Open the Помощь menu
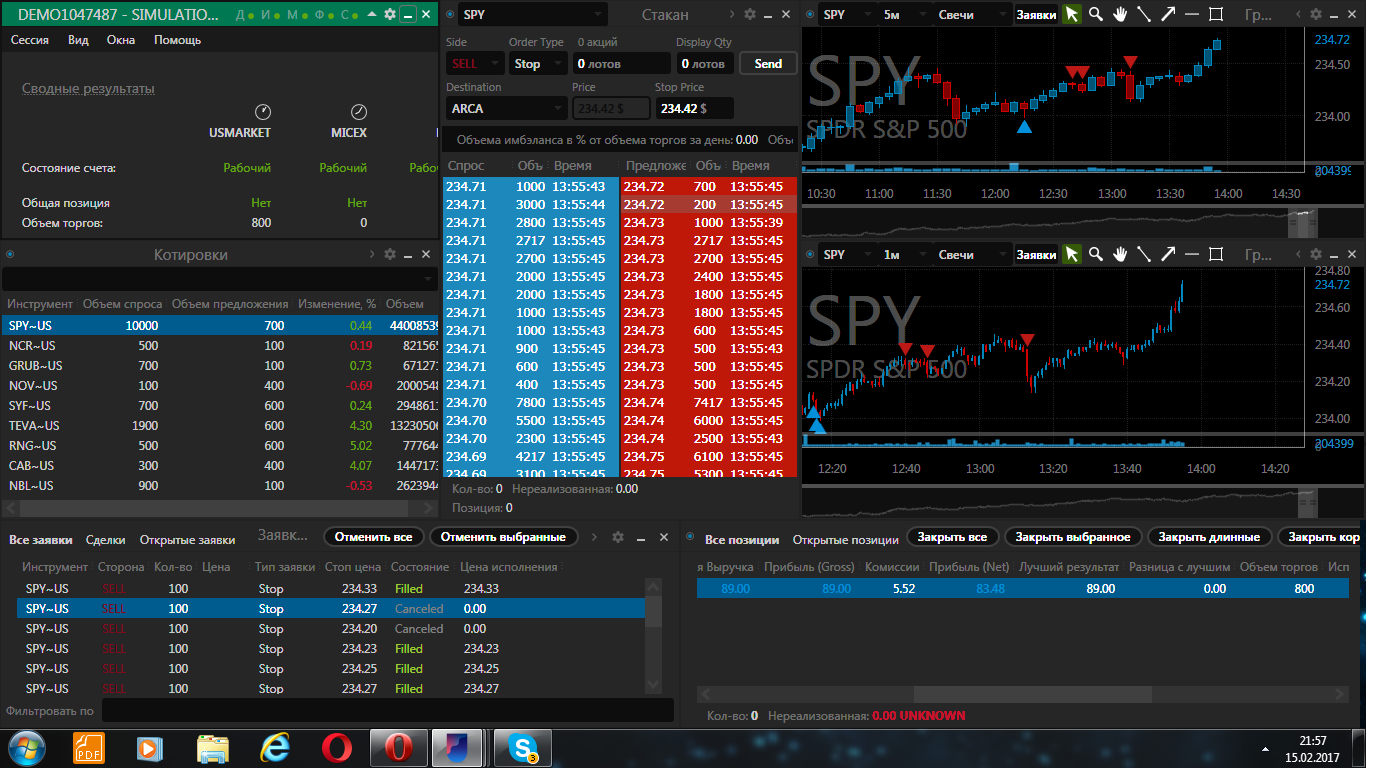Screen dimensions: 1382x768 (177, 40)
